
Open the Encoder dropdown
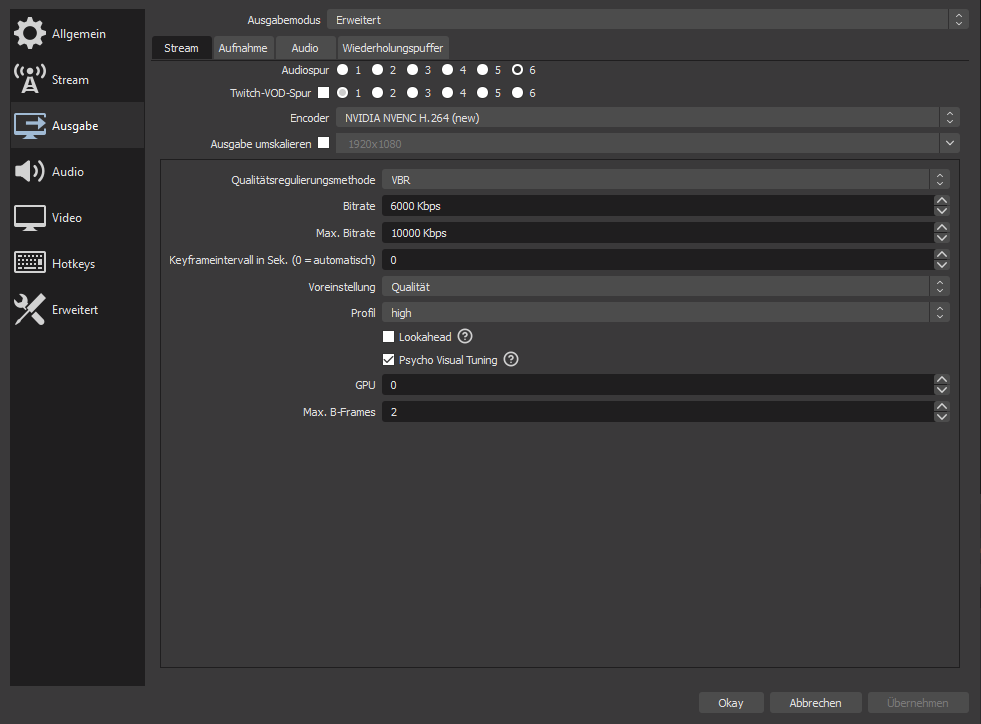(647, 118)
